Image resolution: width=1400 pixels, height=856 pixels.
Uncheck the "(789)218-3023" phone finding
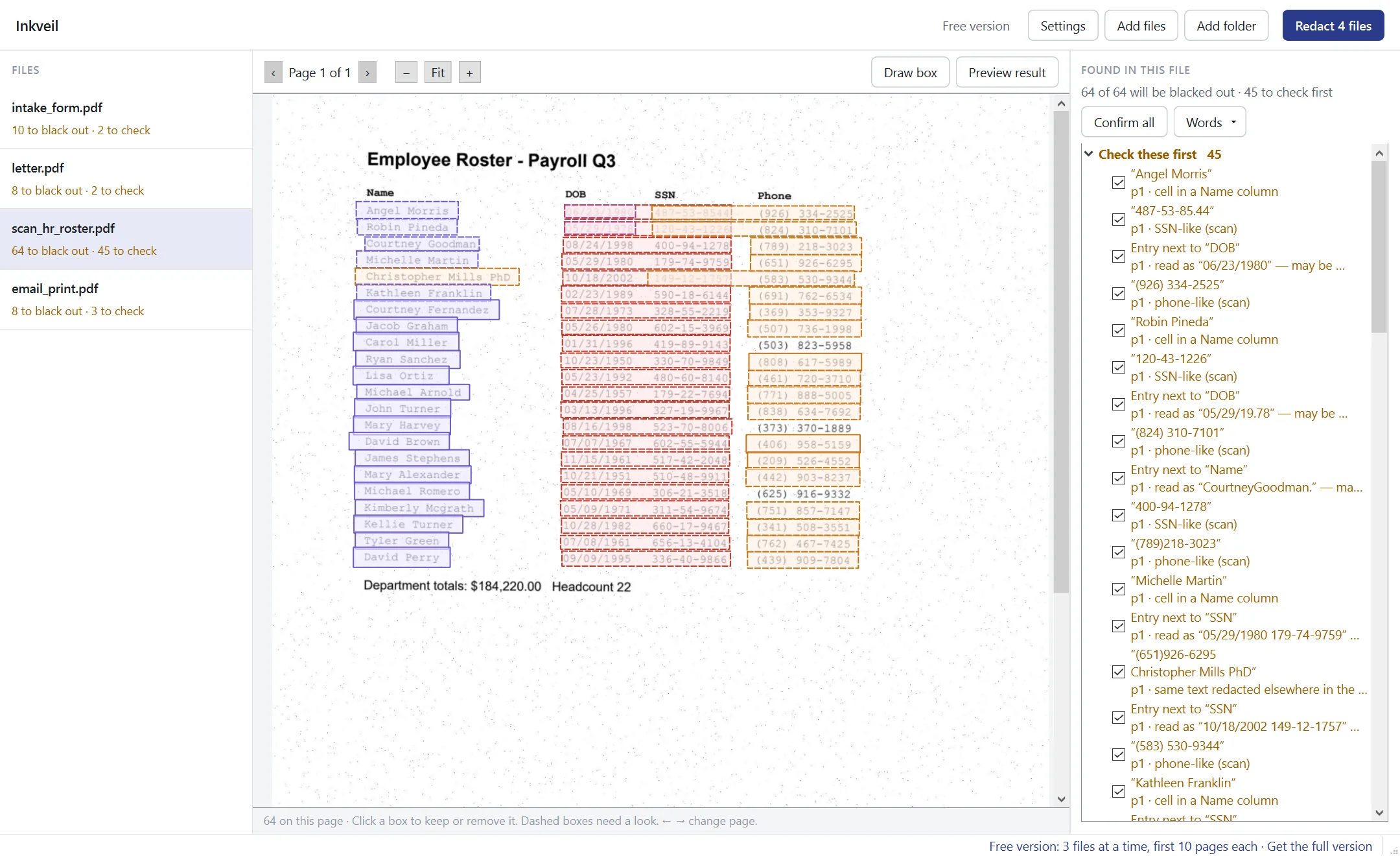(x=1118, y=553)
